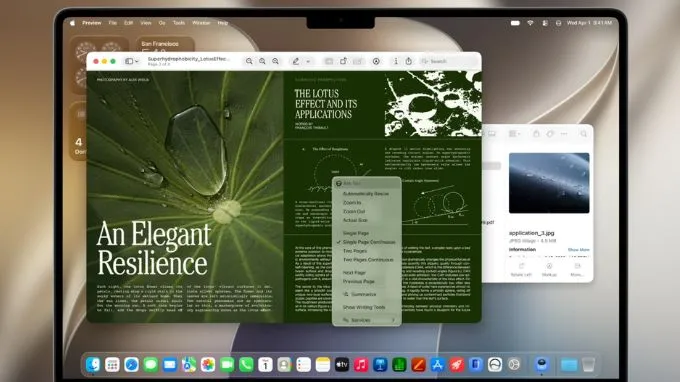
Task: Open the Go menu
Action: [162, 23]
